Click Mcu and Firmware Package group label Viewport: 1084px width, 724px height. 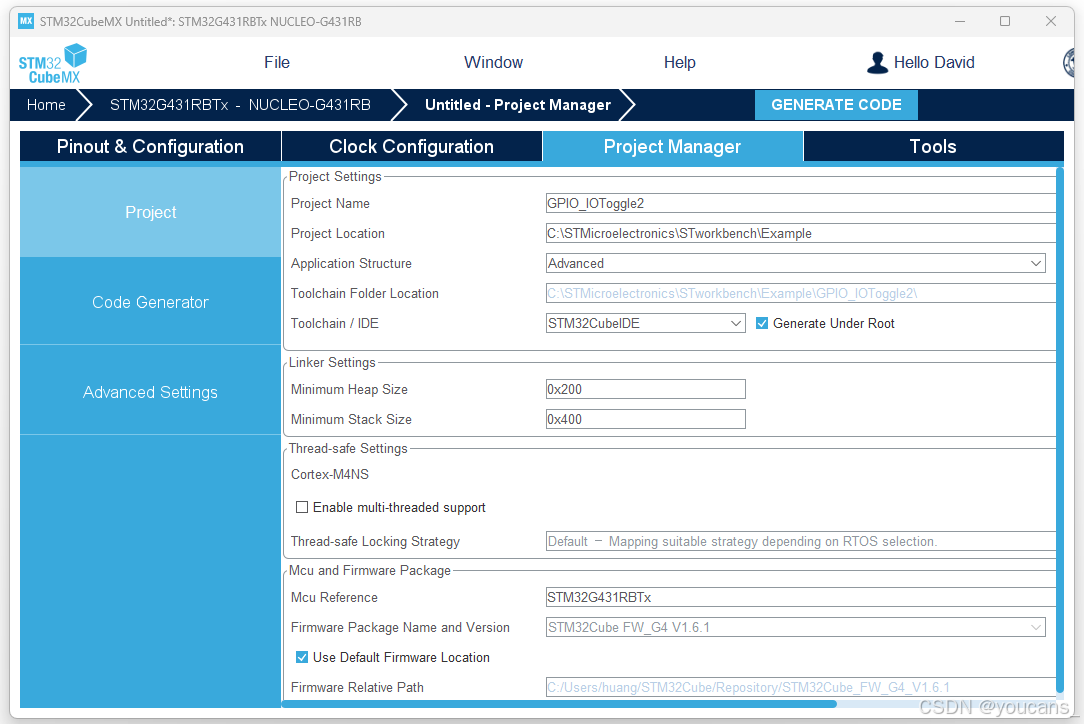click(369, 570)
